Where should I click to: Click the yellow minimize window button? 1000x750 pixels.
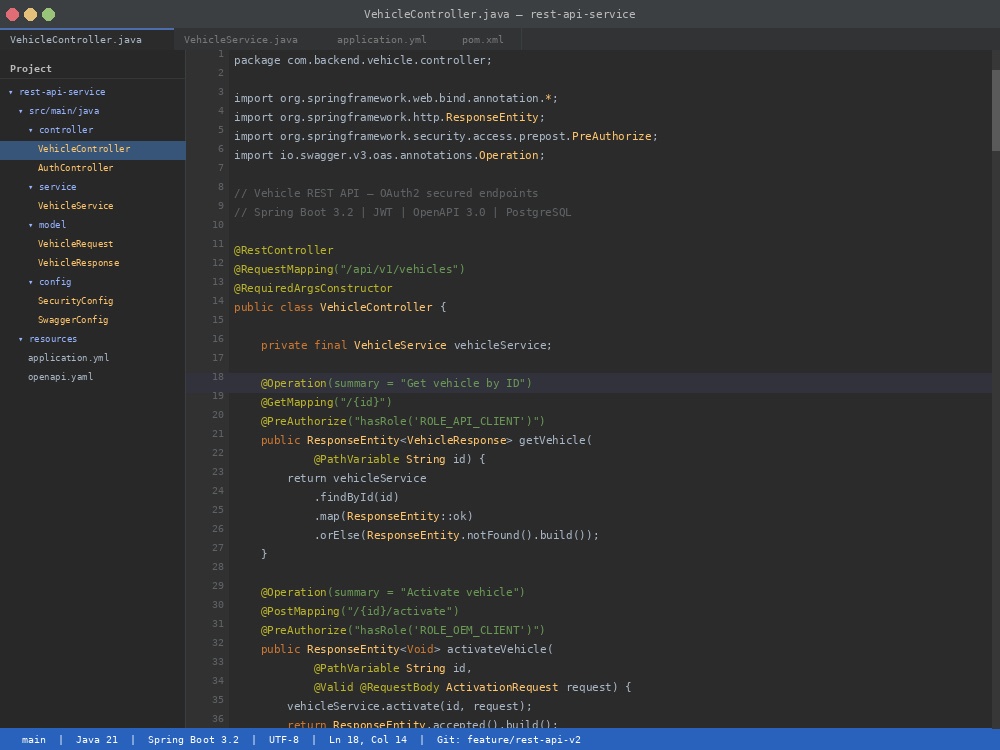pos(30,14)
